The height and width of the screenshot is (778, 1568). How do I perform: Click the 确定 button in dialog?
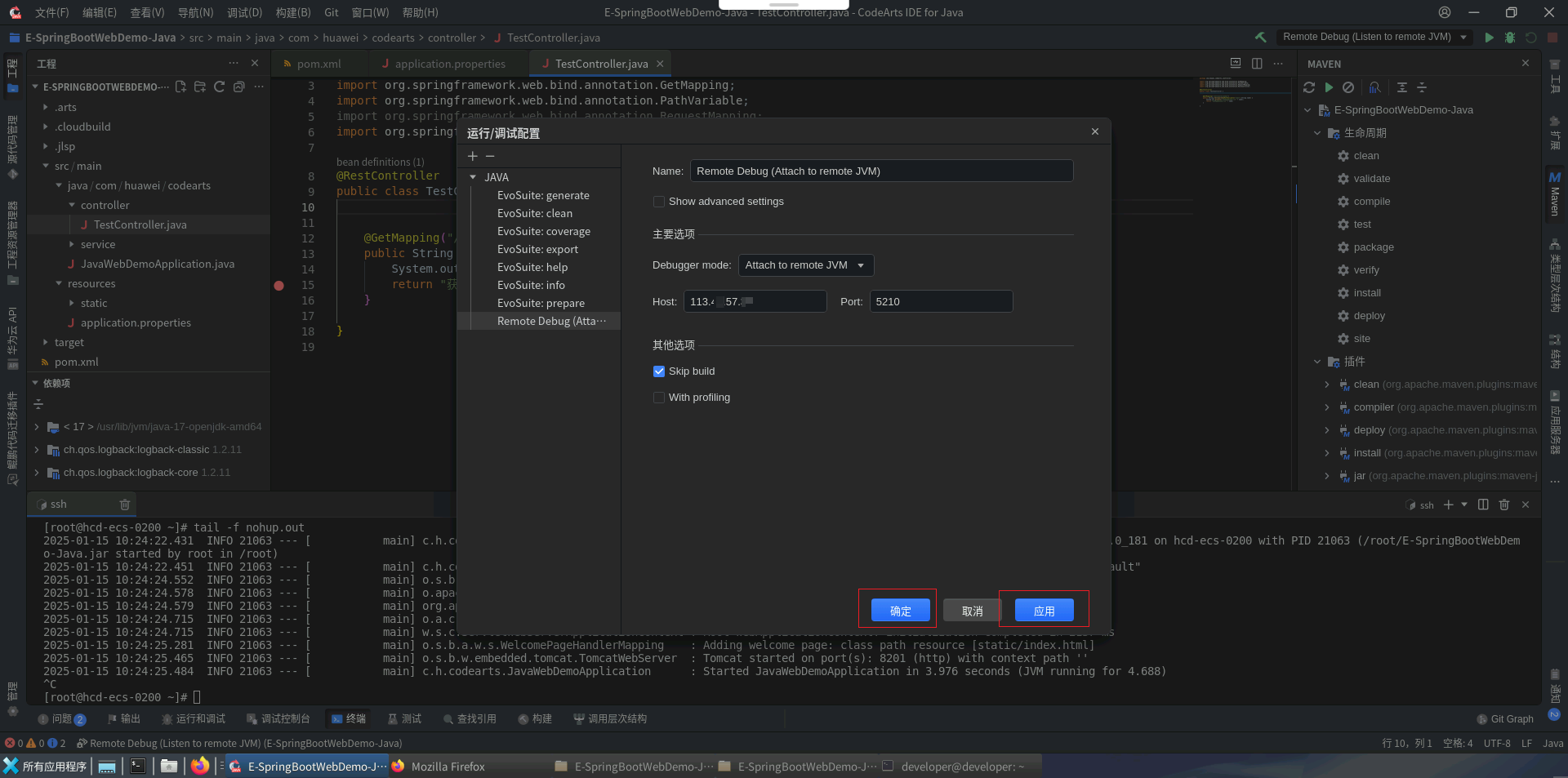coord(900,611)
